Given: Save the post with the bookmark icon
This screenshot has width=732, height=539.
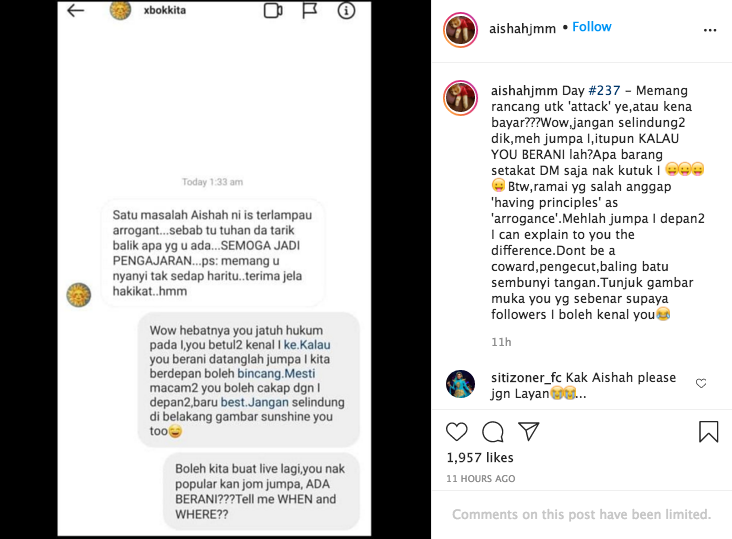Looking at the screenshot, I should [708, 432].
